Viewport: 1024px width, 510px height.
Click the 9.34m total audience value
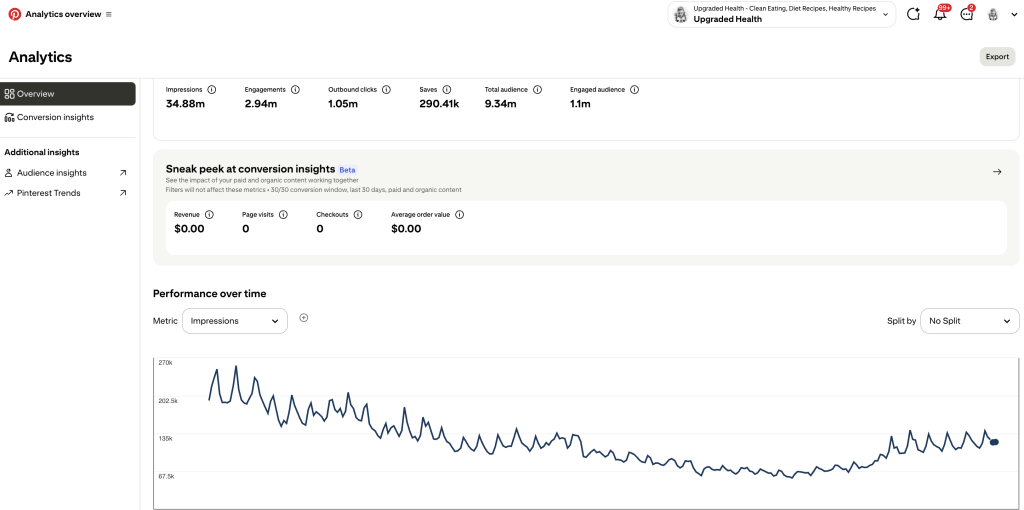tap(501, 103)
